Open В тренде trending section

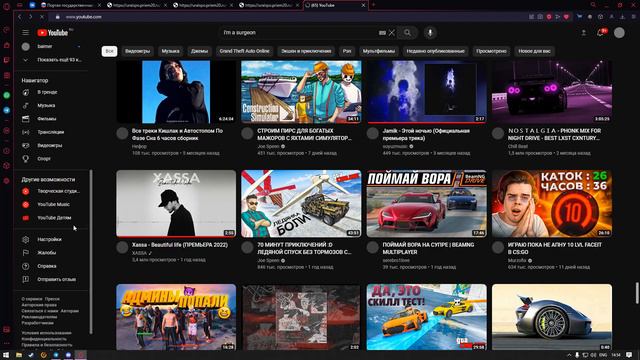(x=51, y=92)
